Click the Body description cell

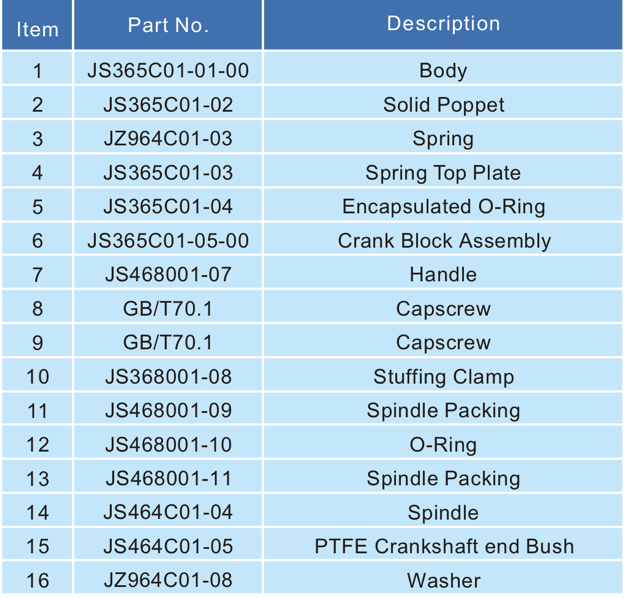tap(443, 71)
